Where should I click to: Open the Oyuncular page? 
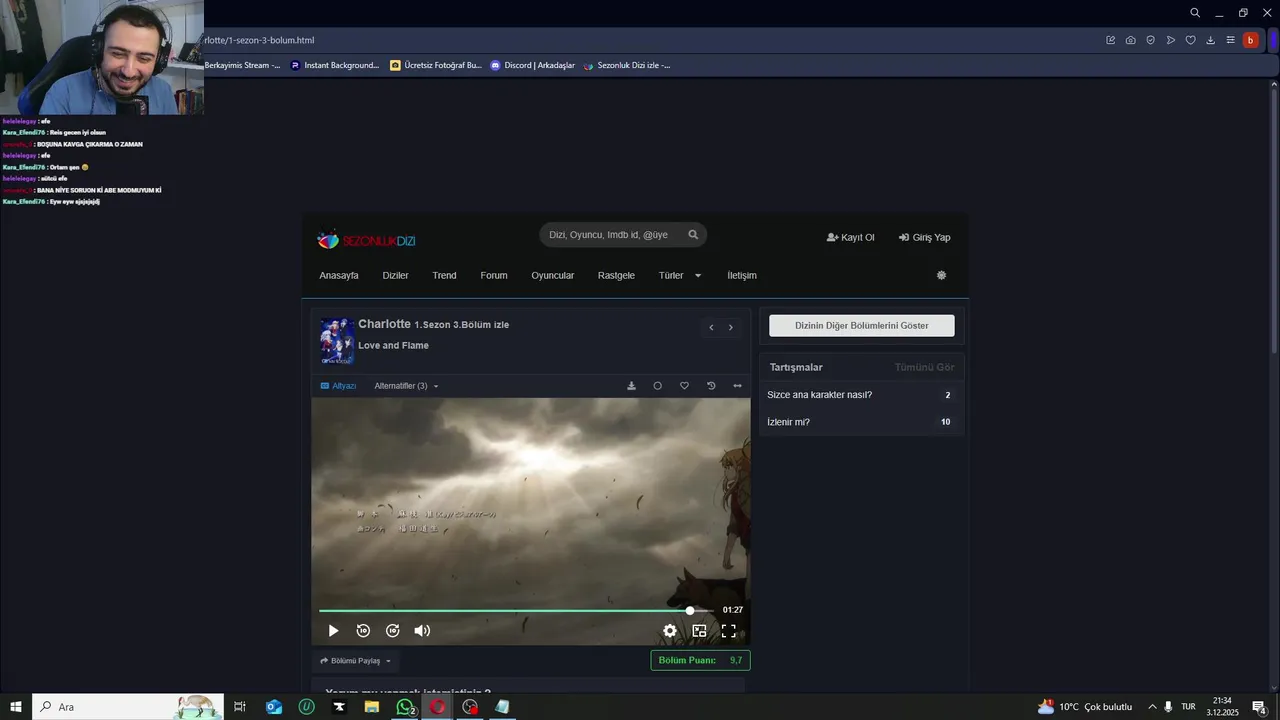pyautogui.click(x=553, y=275)
